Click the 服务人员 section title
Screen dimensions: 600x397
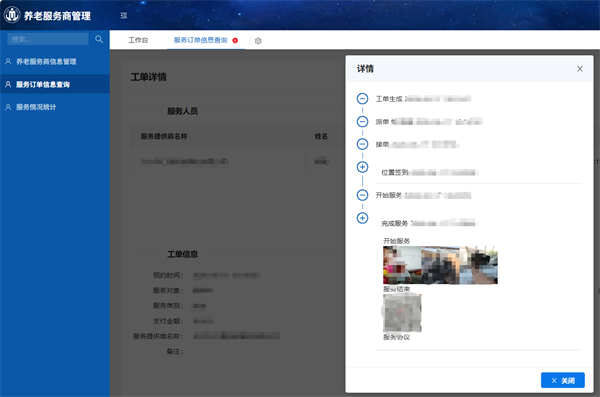183,111
